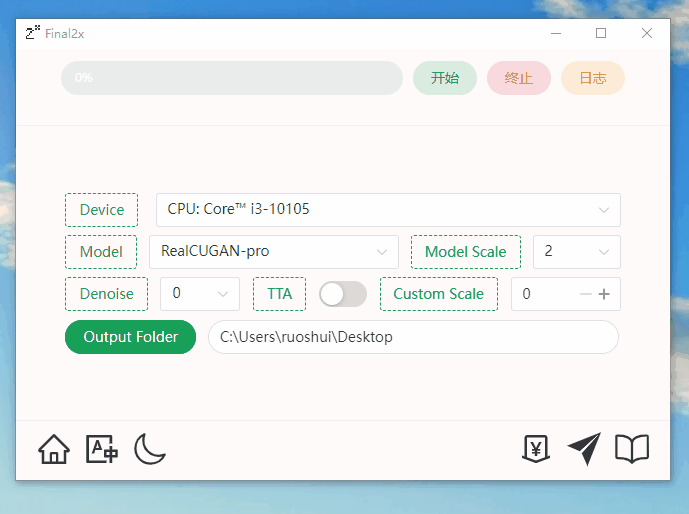This screenshot has height=514, width=689.
Task: Click the Output Folder button
Action: [x=130, y=337]
